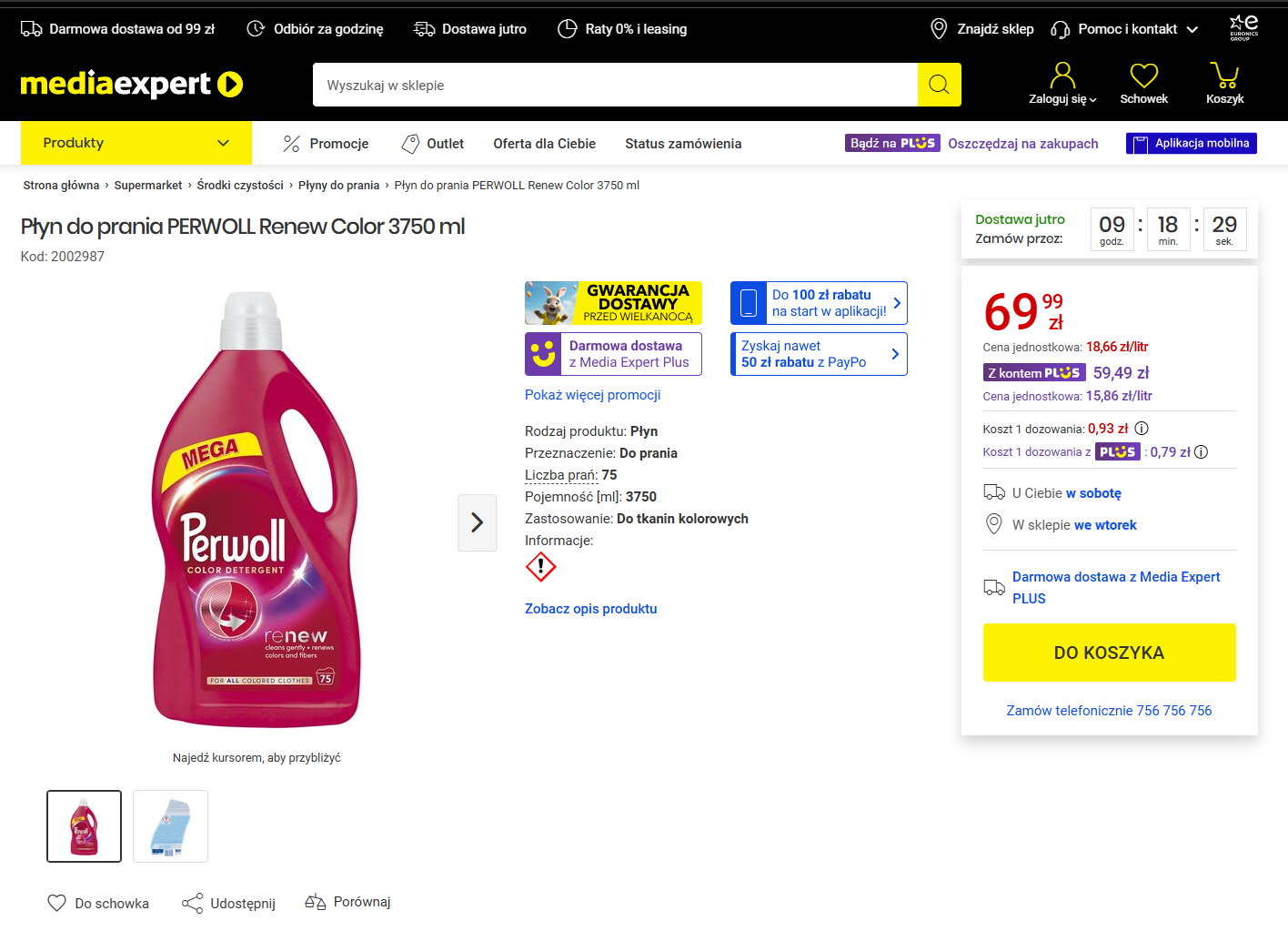Click the DO KOSZYKA button

[x=1109, y=653]
